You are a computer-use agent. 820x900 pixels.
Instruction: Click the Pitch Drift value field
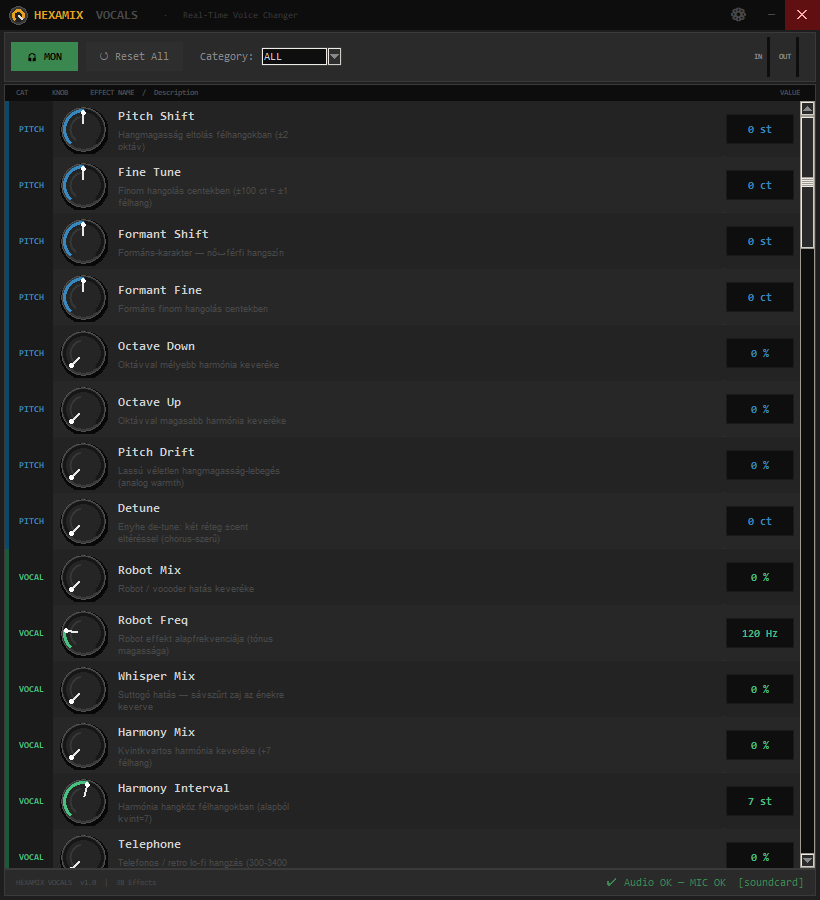(x=760, y=465)
